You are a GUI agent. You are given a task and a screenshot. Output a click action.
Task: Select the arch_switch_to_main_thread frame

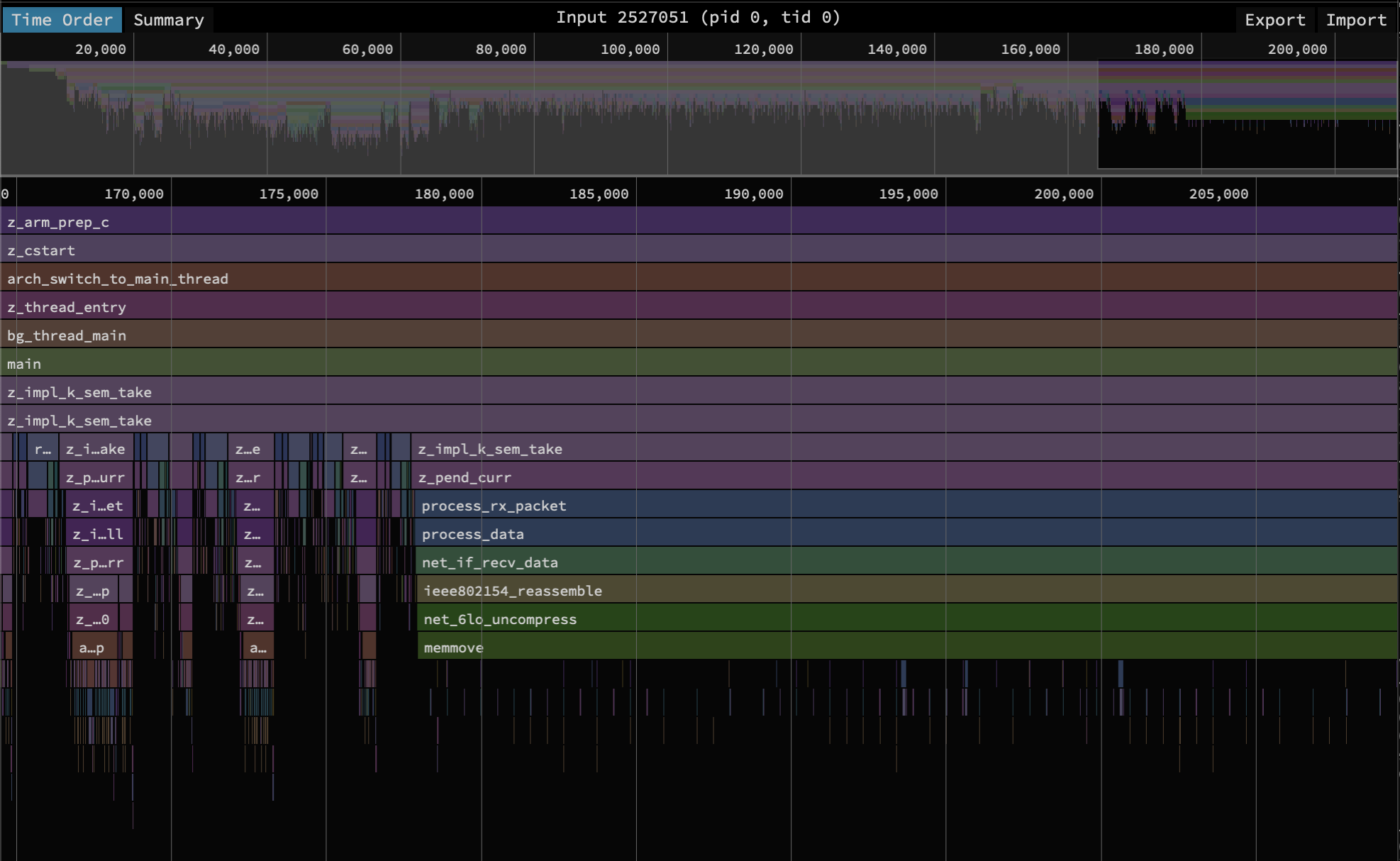click(426, 278)
